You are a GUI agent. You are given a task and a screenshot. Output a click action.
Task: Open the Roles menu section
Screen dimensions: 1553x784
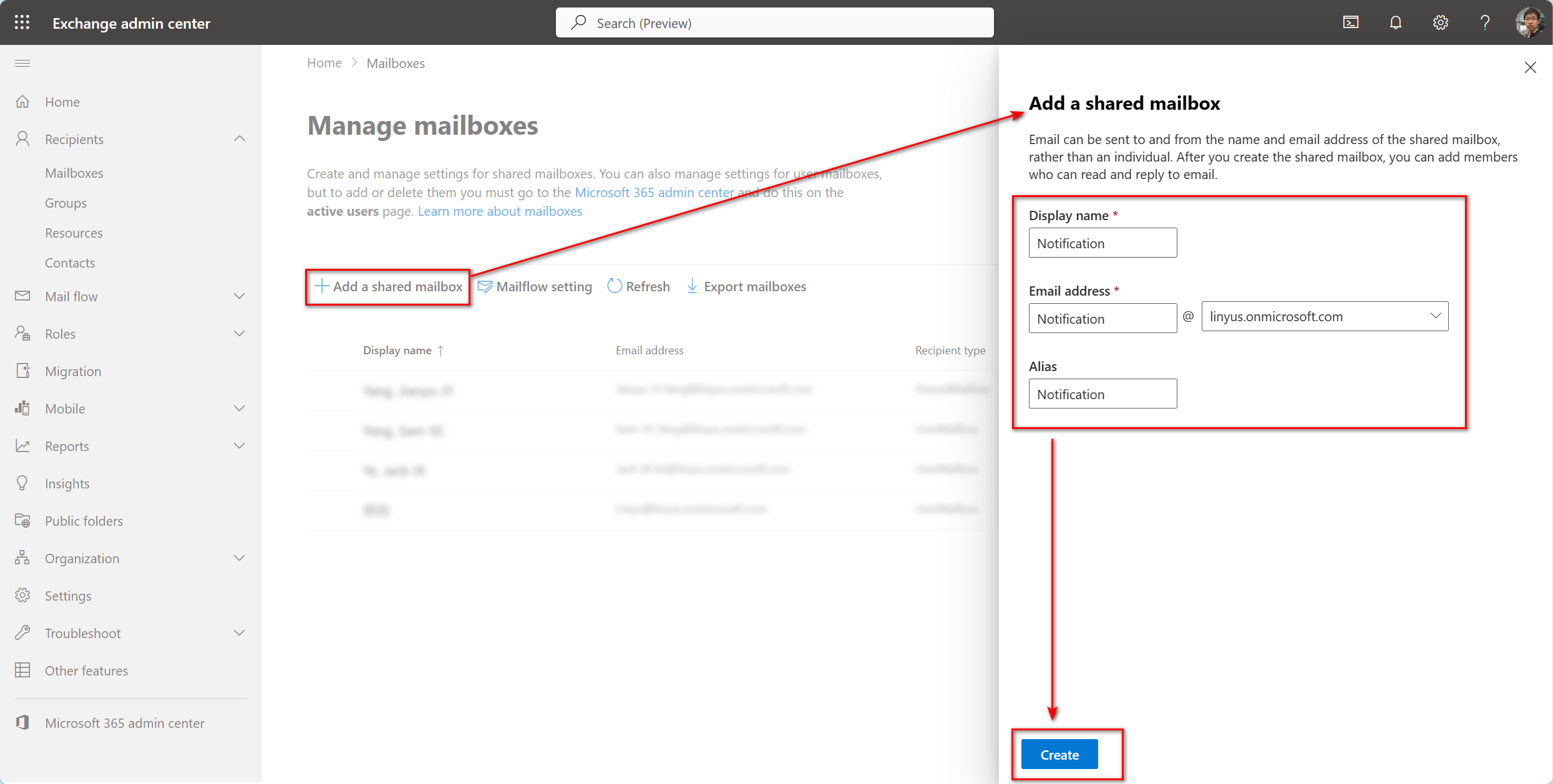(130, 333)
